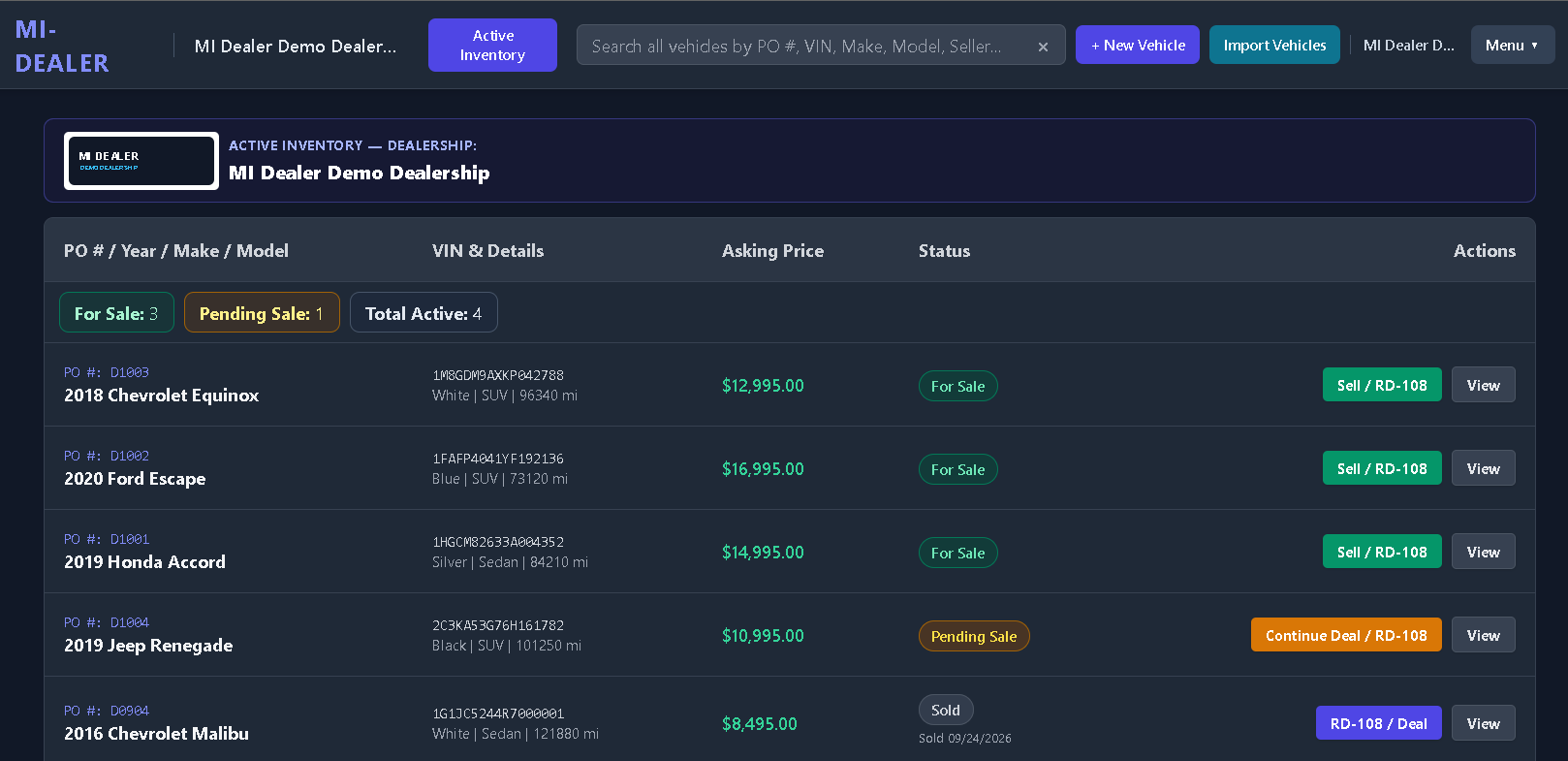Click PO # D1001 text

[107, 539]
